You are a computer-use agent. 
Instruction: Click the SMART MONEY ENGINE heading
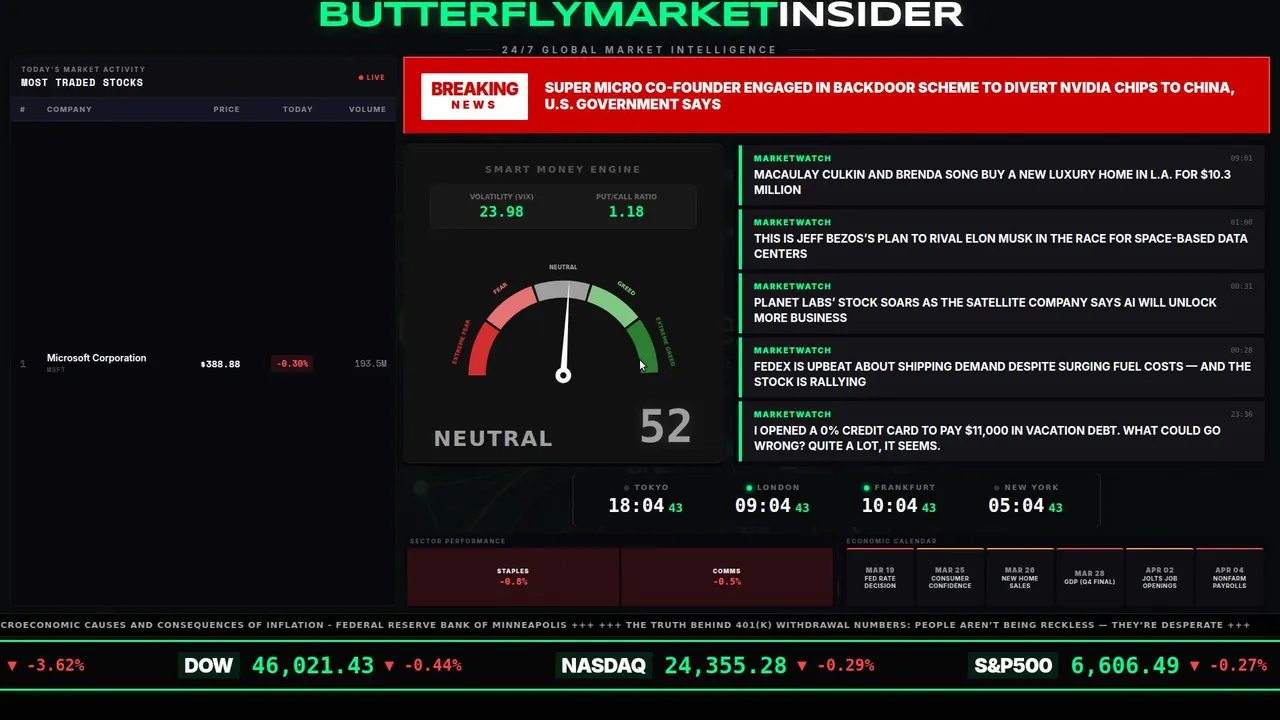pos(563,170)
